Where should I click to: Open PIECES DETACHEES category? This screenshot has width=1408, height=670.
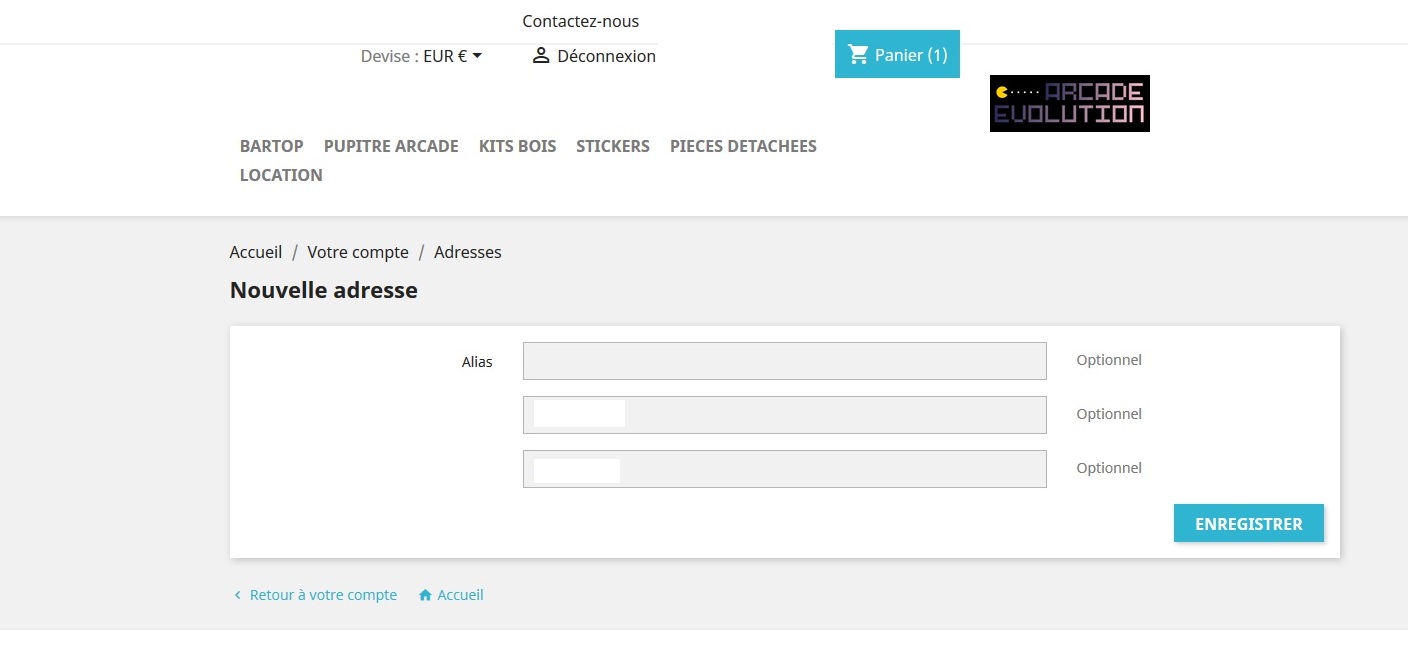pyautogui.click(x=743, y=146)
